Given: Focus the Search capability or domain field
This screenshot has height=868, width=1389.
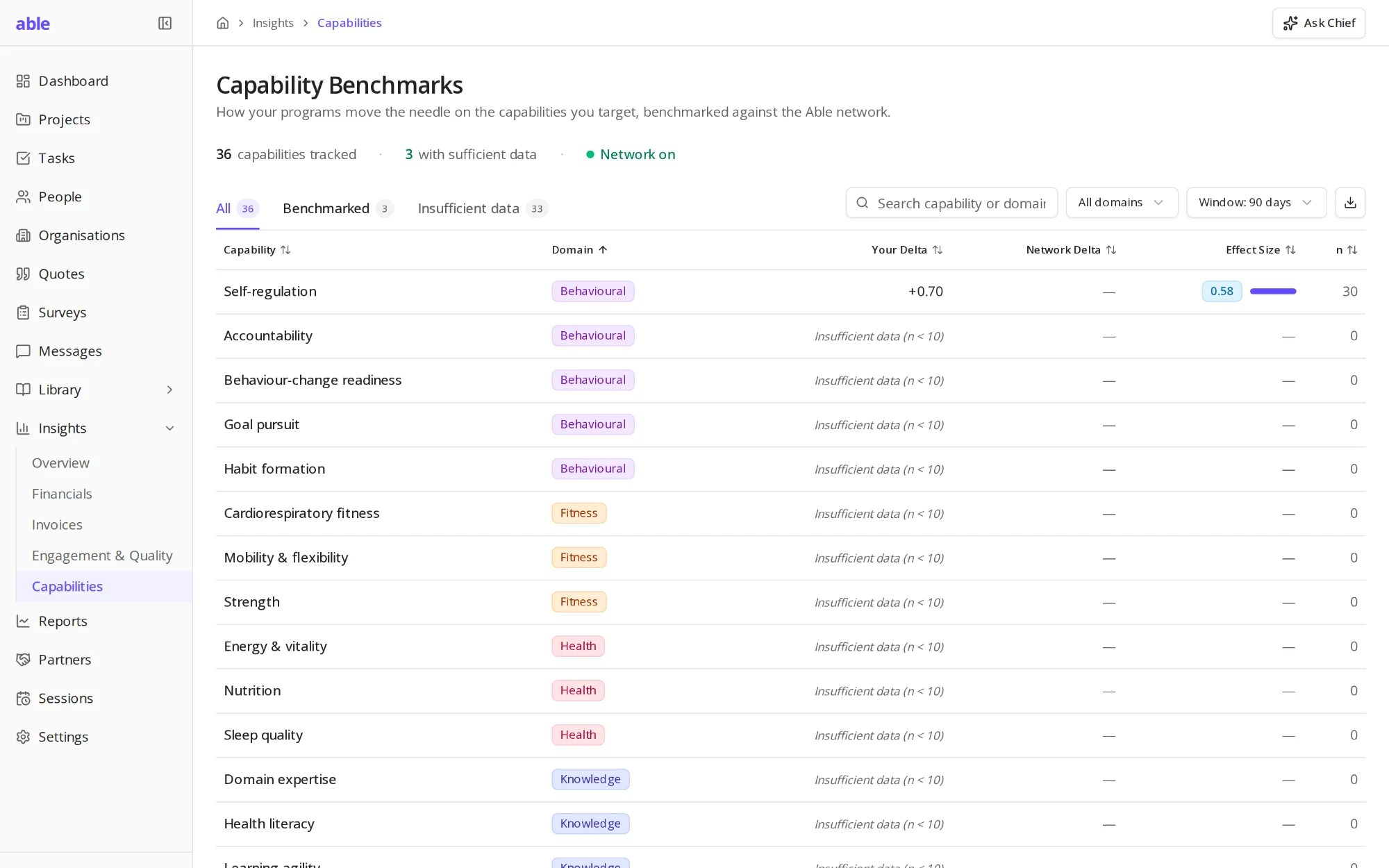Looking at the screenshot, I should 951,202.
